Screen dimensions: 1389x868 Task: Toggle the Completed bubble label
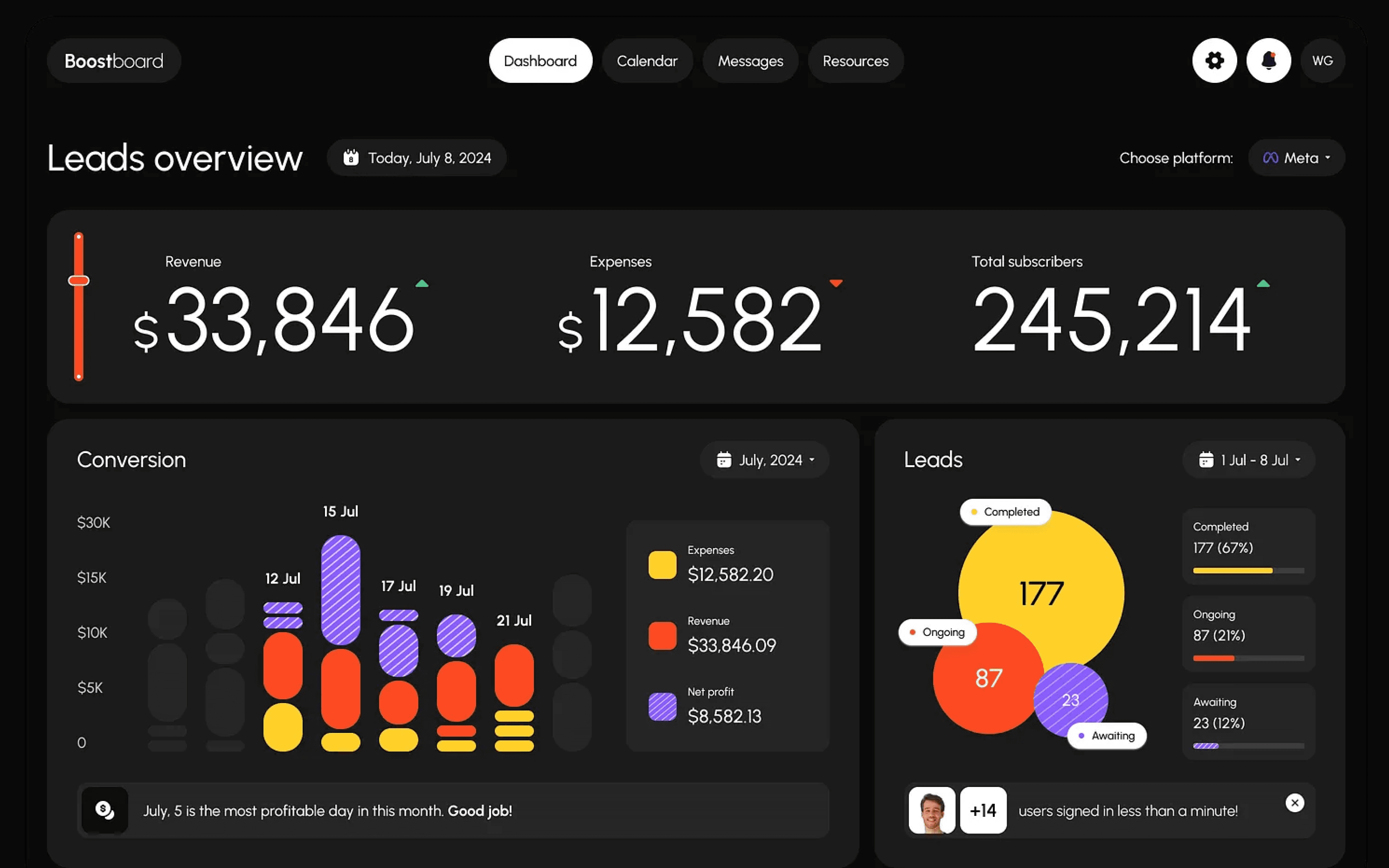[x=1005, y=512]
